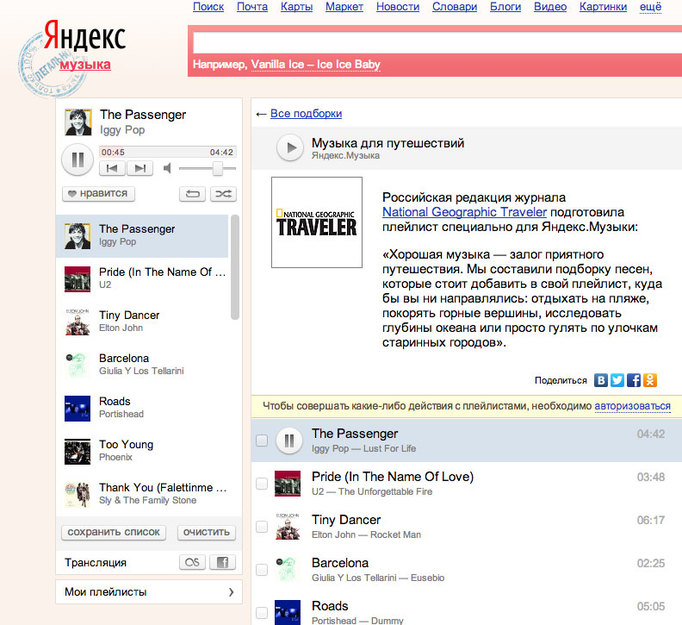Click the 'Vanilla Ice – Ice Ice Baby' example

[316, 64]
